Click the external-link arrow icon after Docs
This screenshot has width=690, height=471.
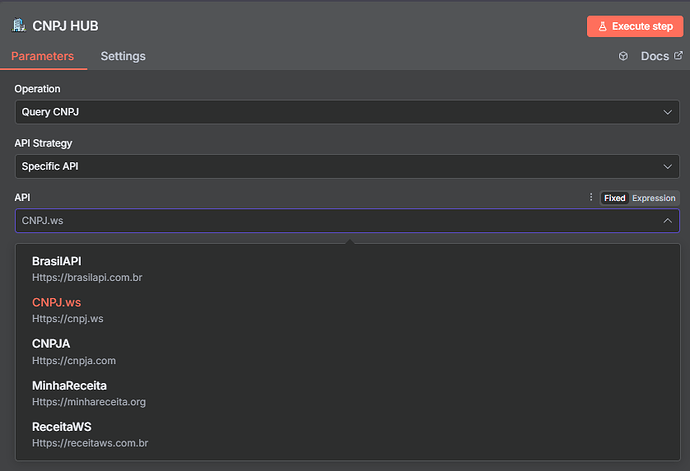[x=678, y=56]
